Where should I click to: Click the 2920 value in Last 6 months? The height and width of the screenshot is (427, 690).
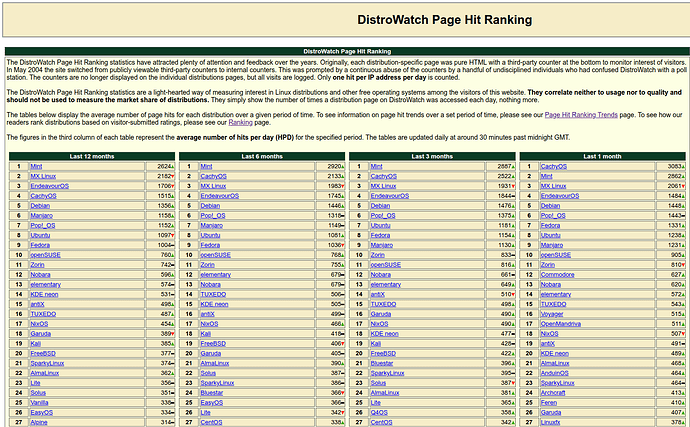[334, 166]
